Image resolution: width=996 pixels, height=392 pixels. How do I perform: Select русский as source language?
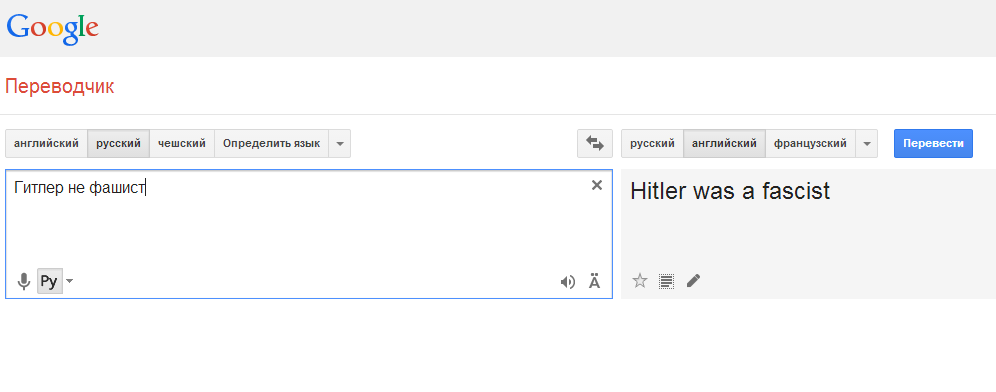[x=119, y=144]
